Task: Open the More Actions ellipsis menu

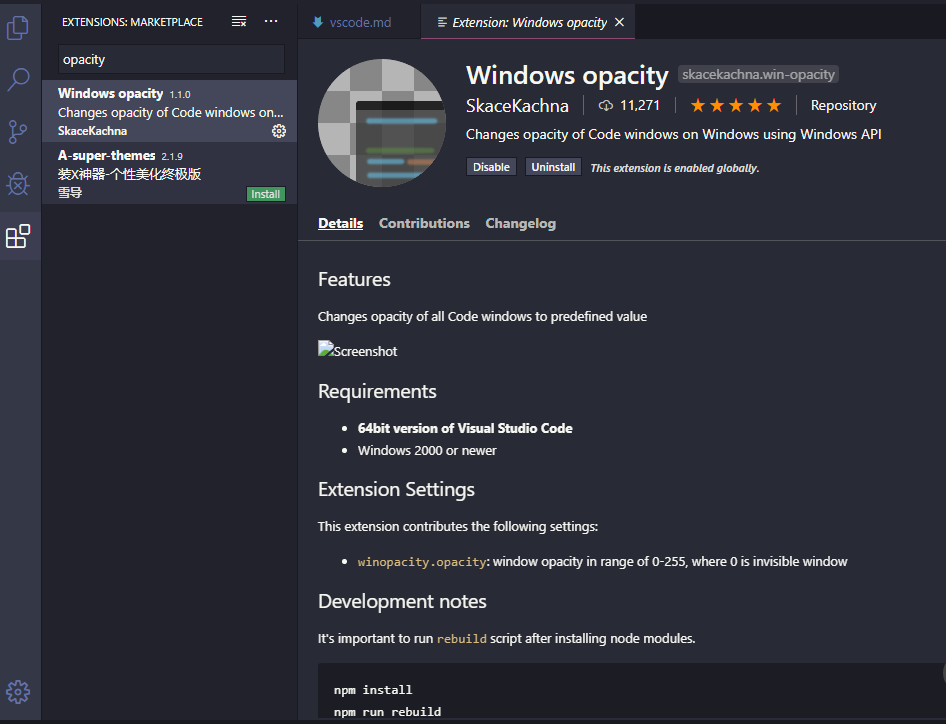Action: [x=271, y=22]
